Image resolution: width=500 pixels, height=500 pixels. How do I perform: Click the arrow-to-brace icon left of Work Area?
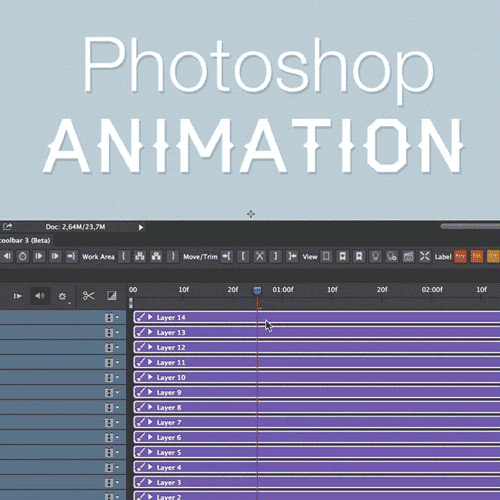71,256
